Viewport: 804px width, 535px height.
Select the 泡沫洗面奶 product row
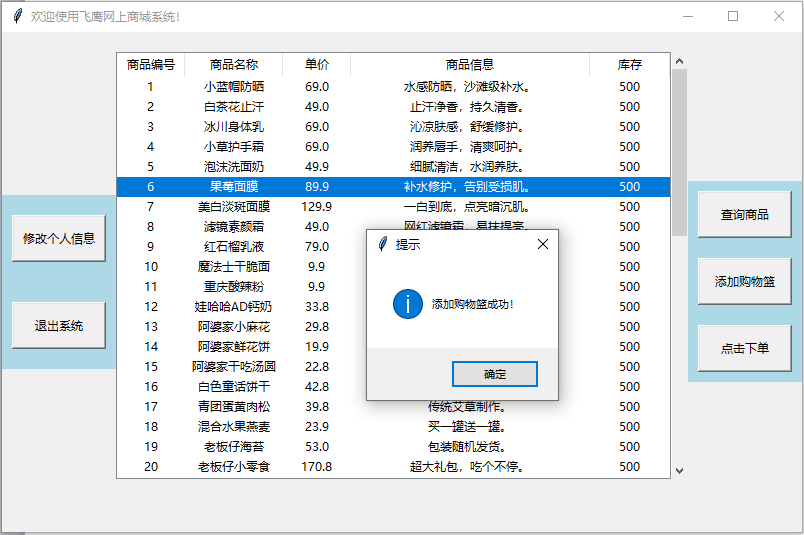pos(393,167)
